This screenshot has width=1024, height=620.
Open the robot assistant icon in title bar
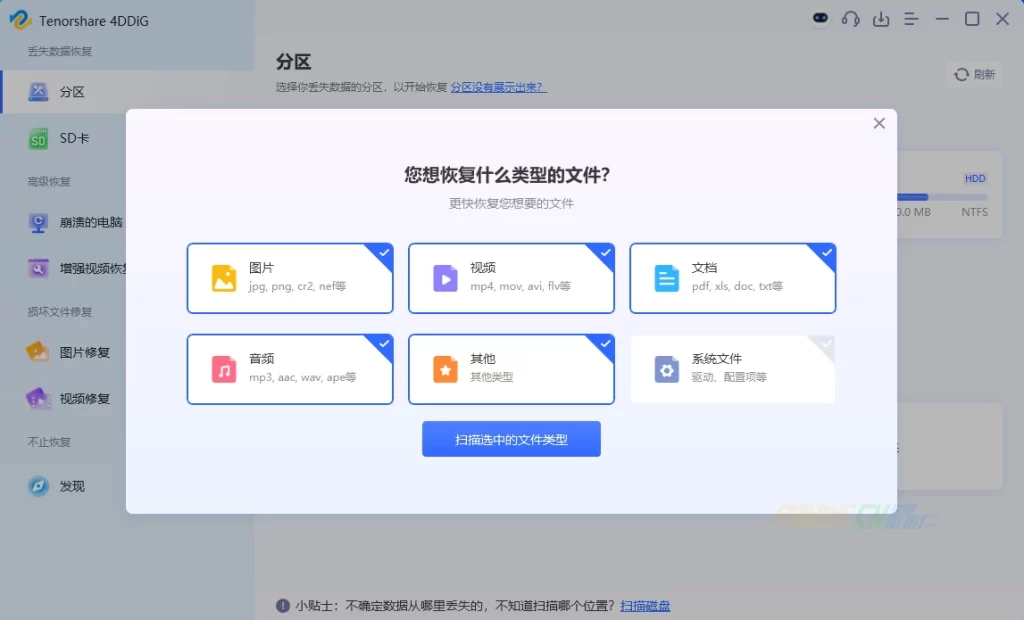click(821, 19)
